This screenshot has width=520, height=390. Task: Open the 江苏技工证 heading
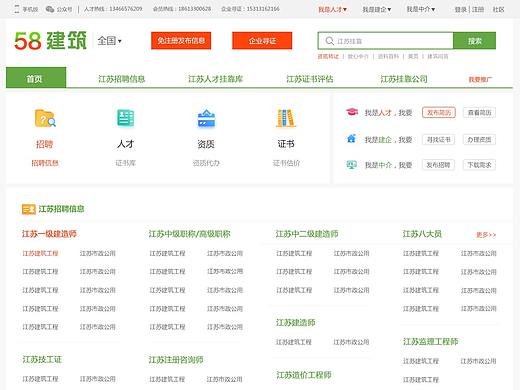tap(42, 359)
